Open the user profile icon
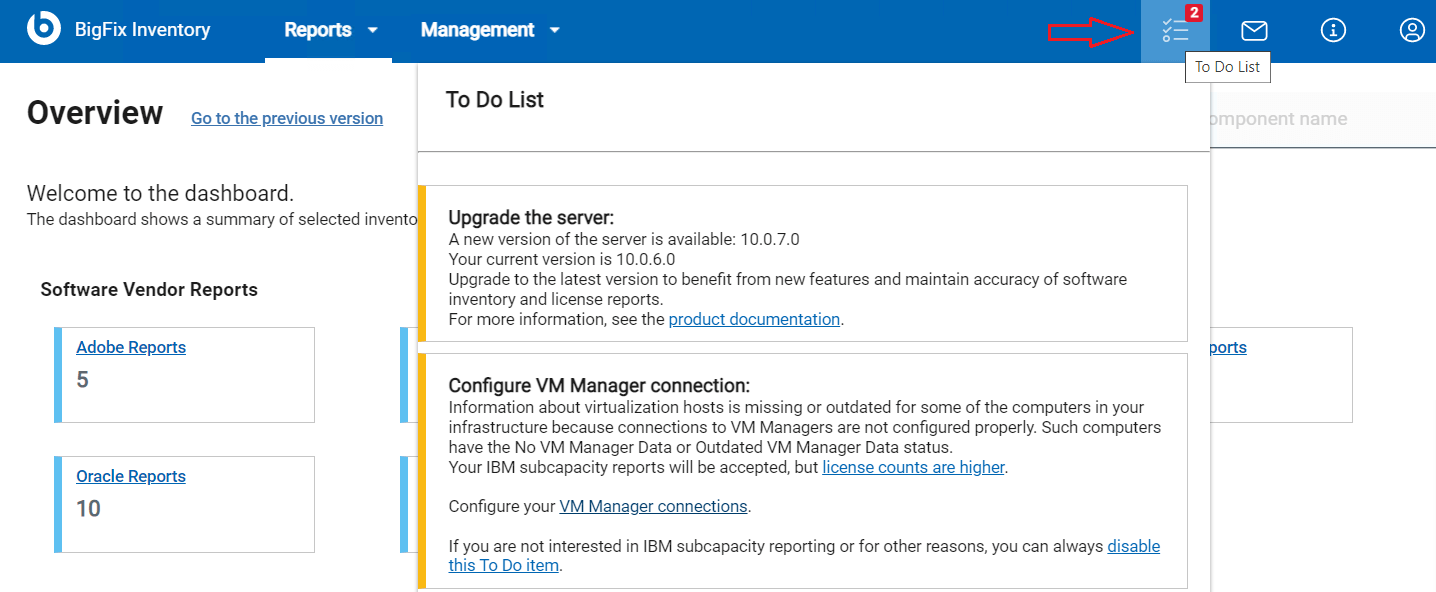Viewport: 1436px width, 592px height. click(1411, 31)
